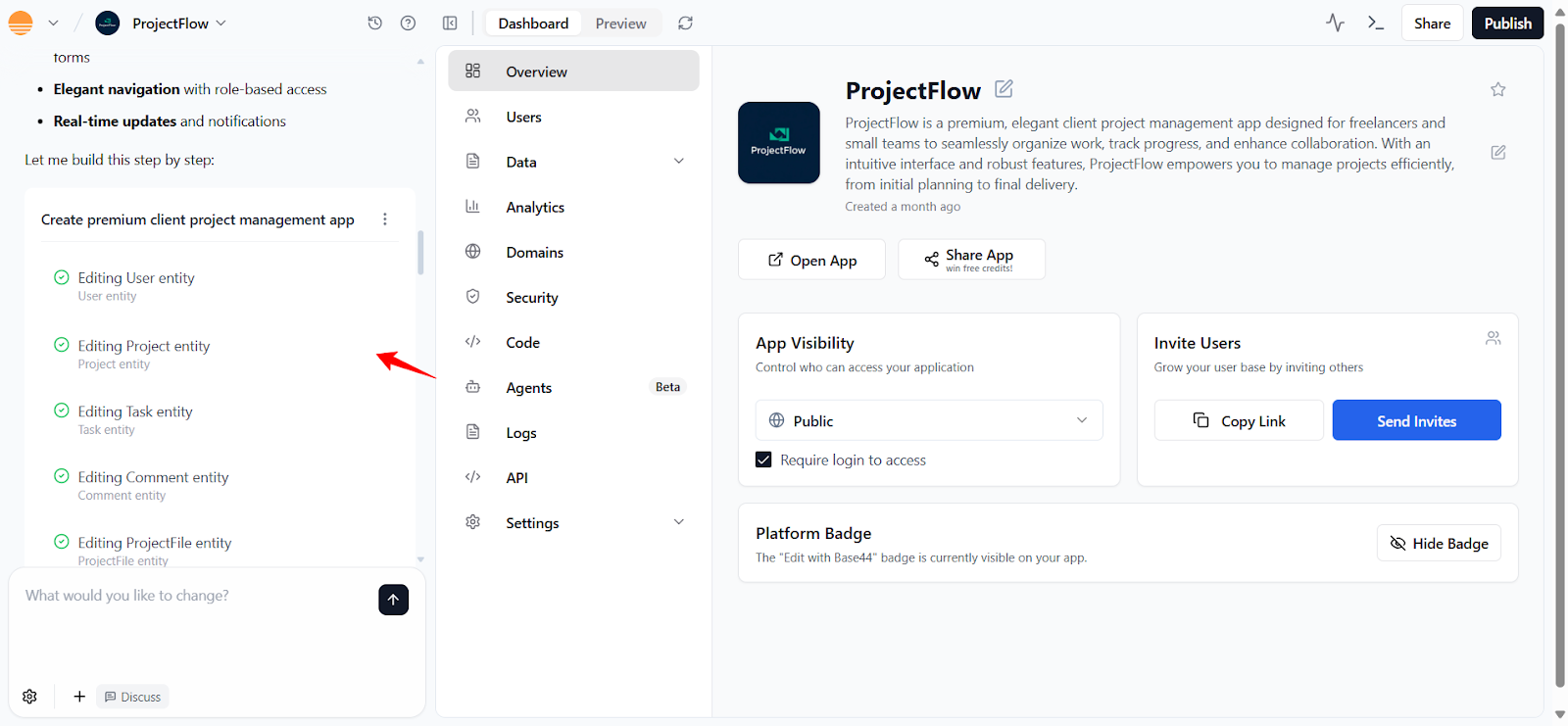Expand the Settings section chevron
This screenshot has width=1568, height=726.
(x=679, y=522)
